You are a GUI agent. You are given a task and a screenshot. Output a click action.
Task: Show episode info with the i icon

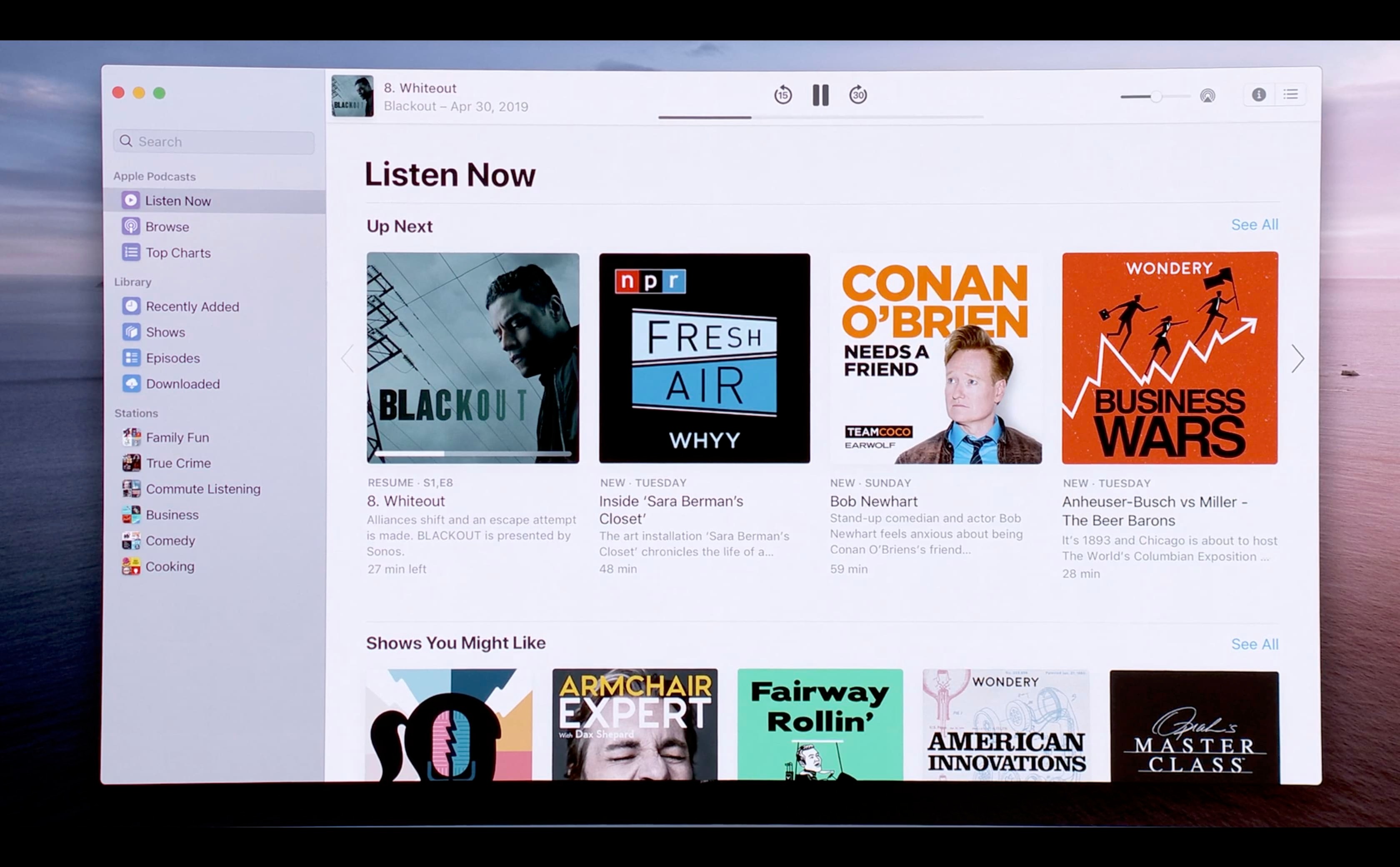click(x=1258, y=95)
